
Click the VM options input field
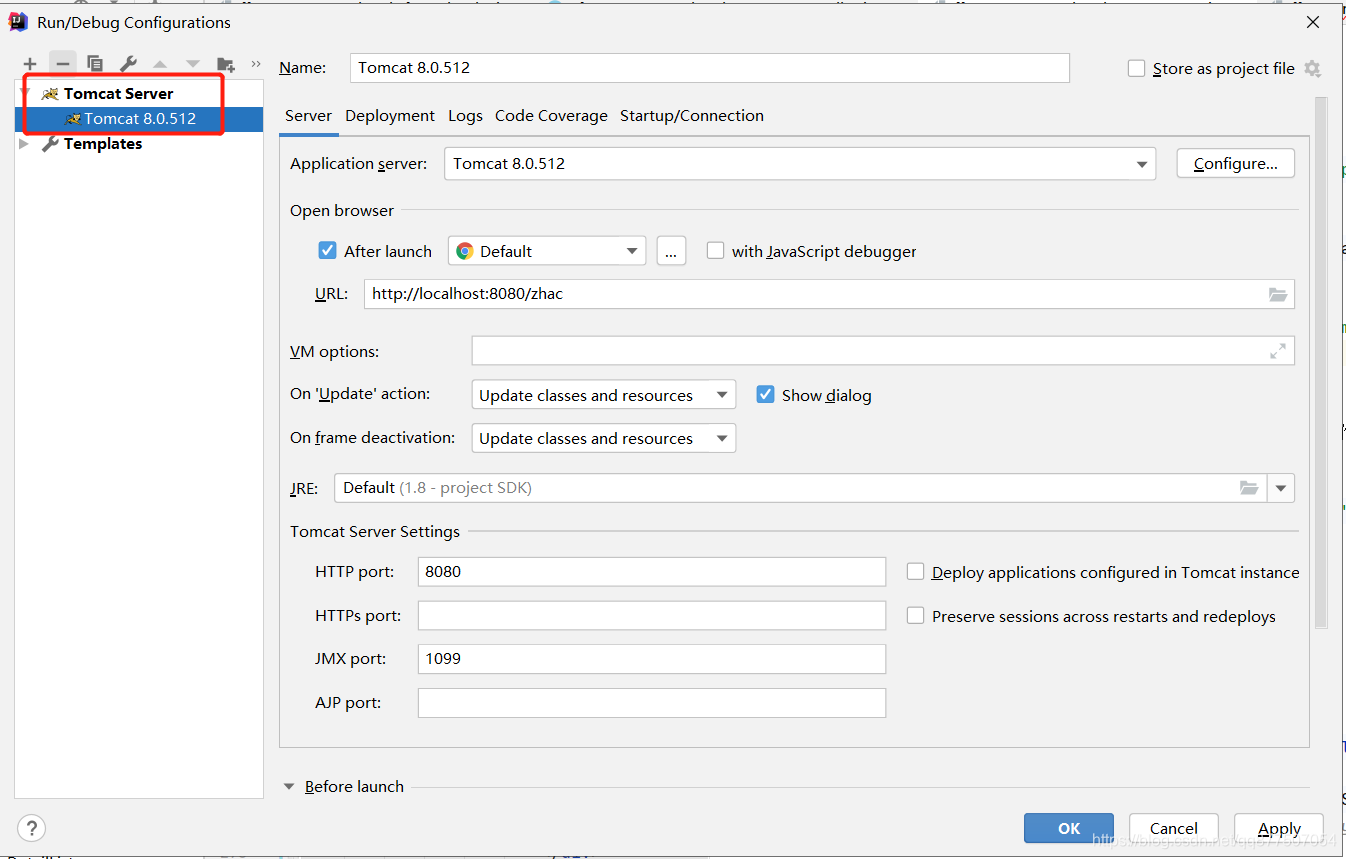tap(883, 351)
